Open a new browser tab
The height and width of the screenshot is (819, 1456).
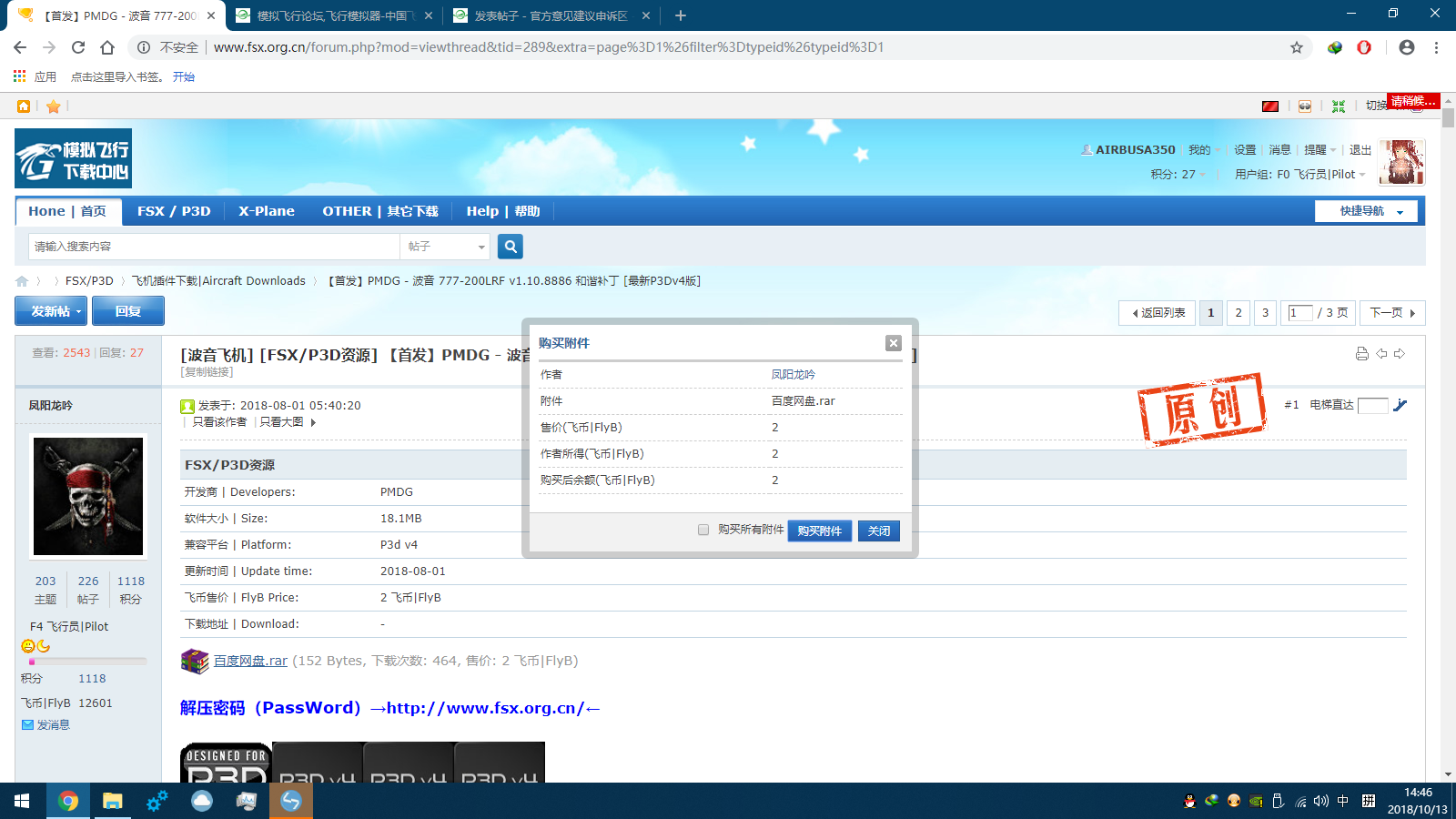pos(681,15)
